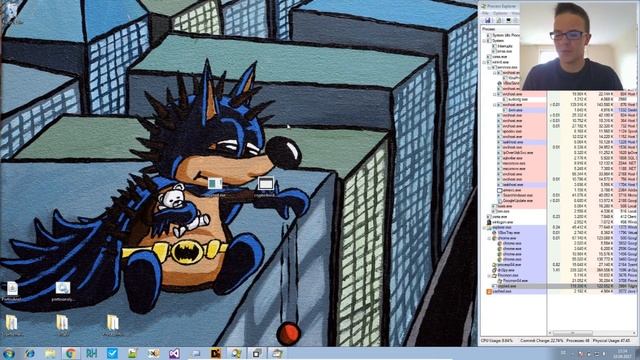Select the VBoxTray.exe process icon
Screen dimensions: 640x360
pyautogui.click(x=494, y=233)
